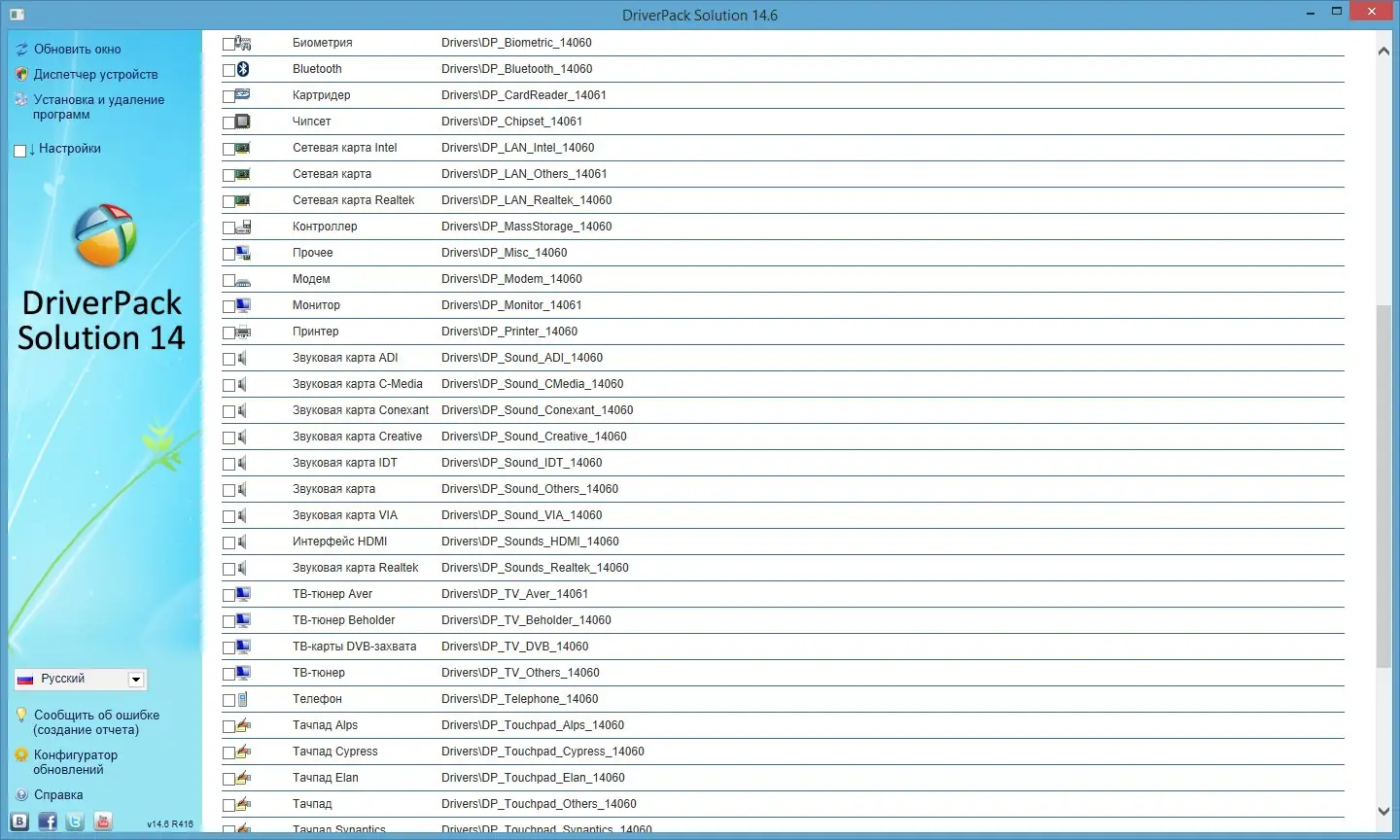
Task: Click the Монитор display icon
Action: [x=243, y=305]
